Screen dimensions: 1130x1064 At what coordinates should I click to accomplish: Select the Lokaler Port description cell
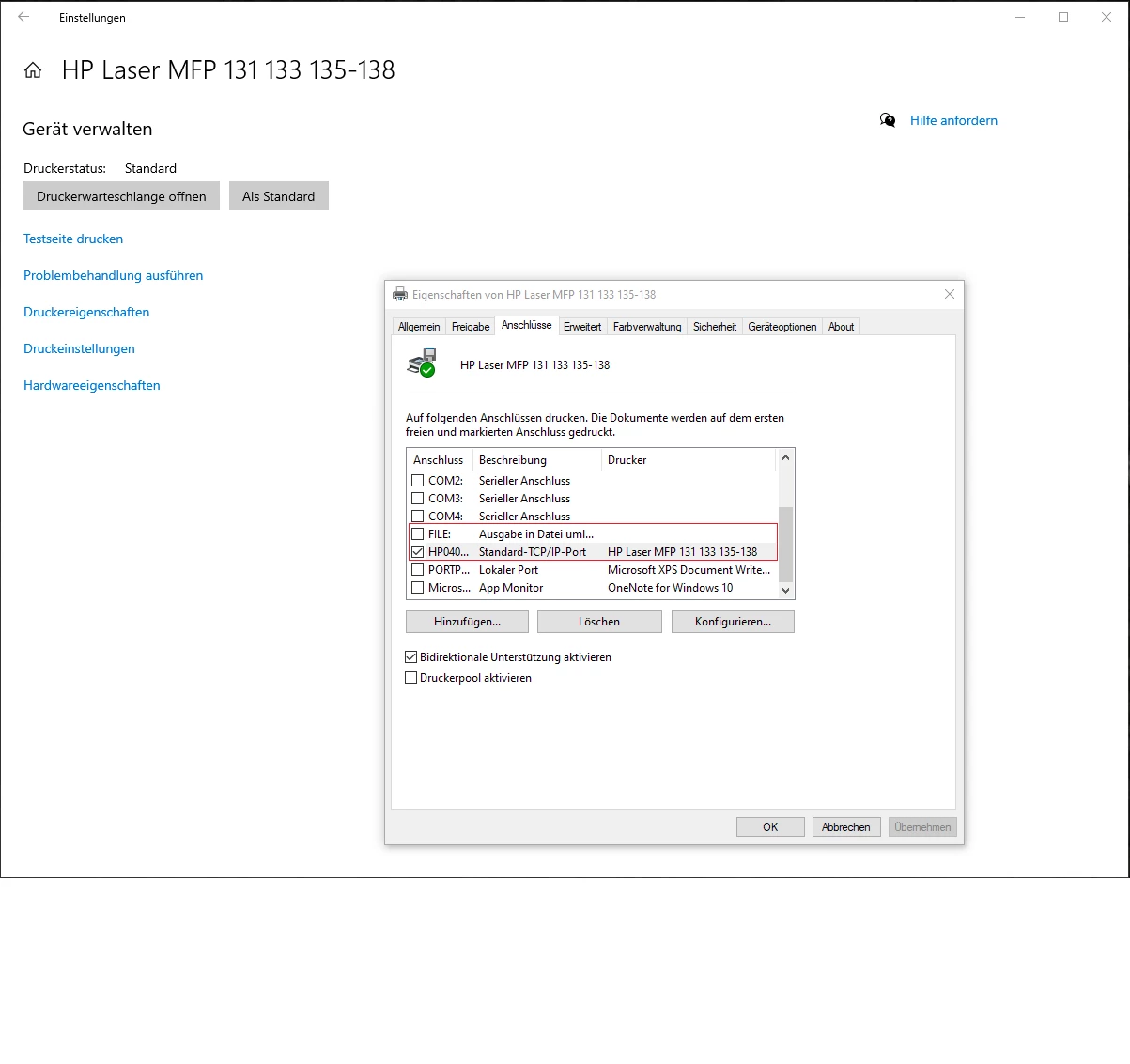(x=509, y=570)
